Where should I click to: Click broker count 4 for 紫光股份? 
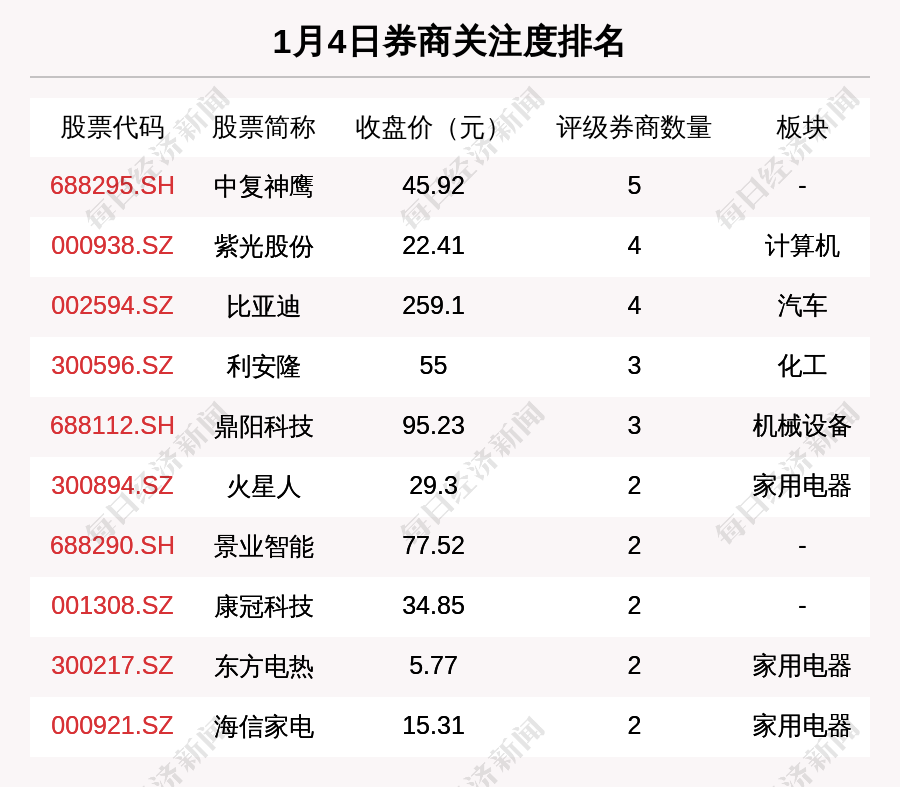[x=634, y=246]
